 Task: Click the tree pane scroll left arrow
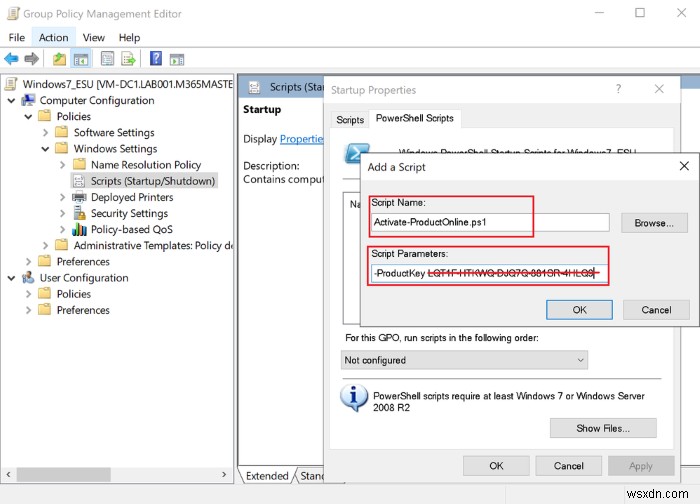point(8,475)
